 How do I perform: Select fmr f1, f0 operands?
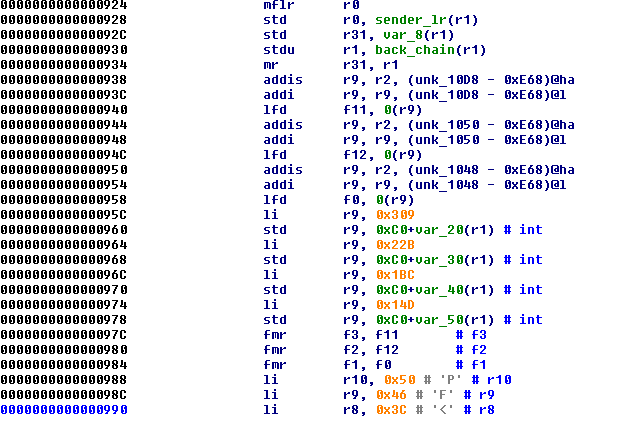pos(367,365)
